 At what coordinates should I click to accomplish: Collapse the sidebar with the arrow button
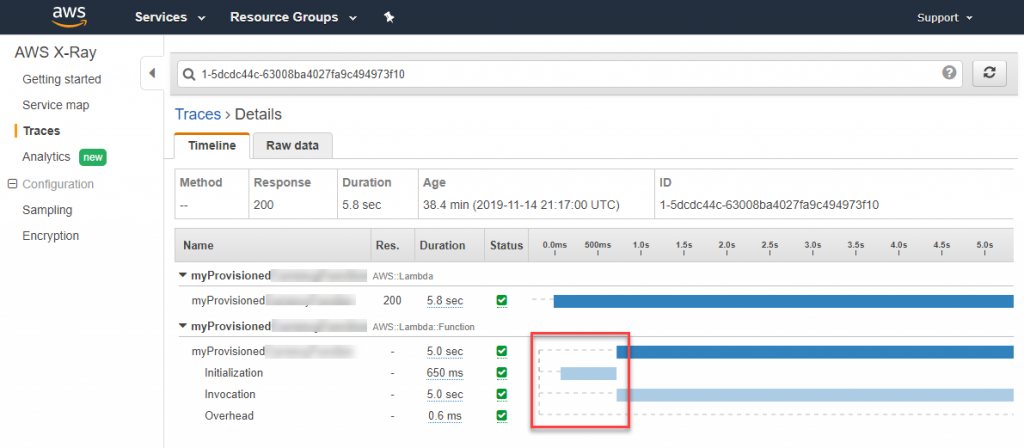pos(152,73)
